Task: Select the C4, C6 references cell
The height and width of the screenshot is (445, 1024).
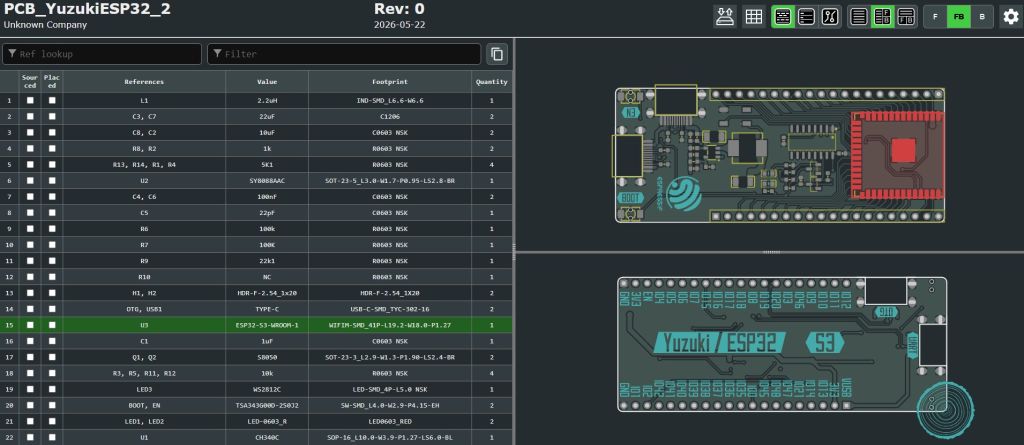Action: click(x=144, y=197)
